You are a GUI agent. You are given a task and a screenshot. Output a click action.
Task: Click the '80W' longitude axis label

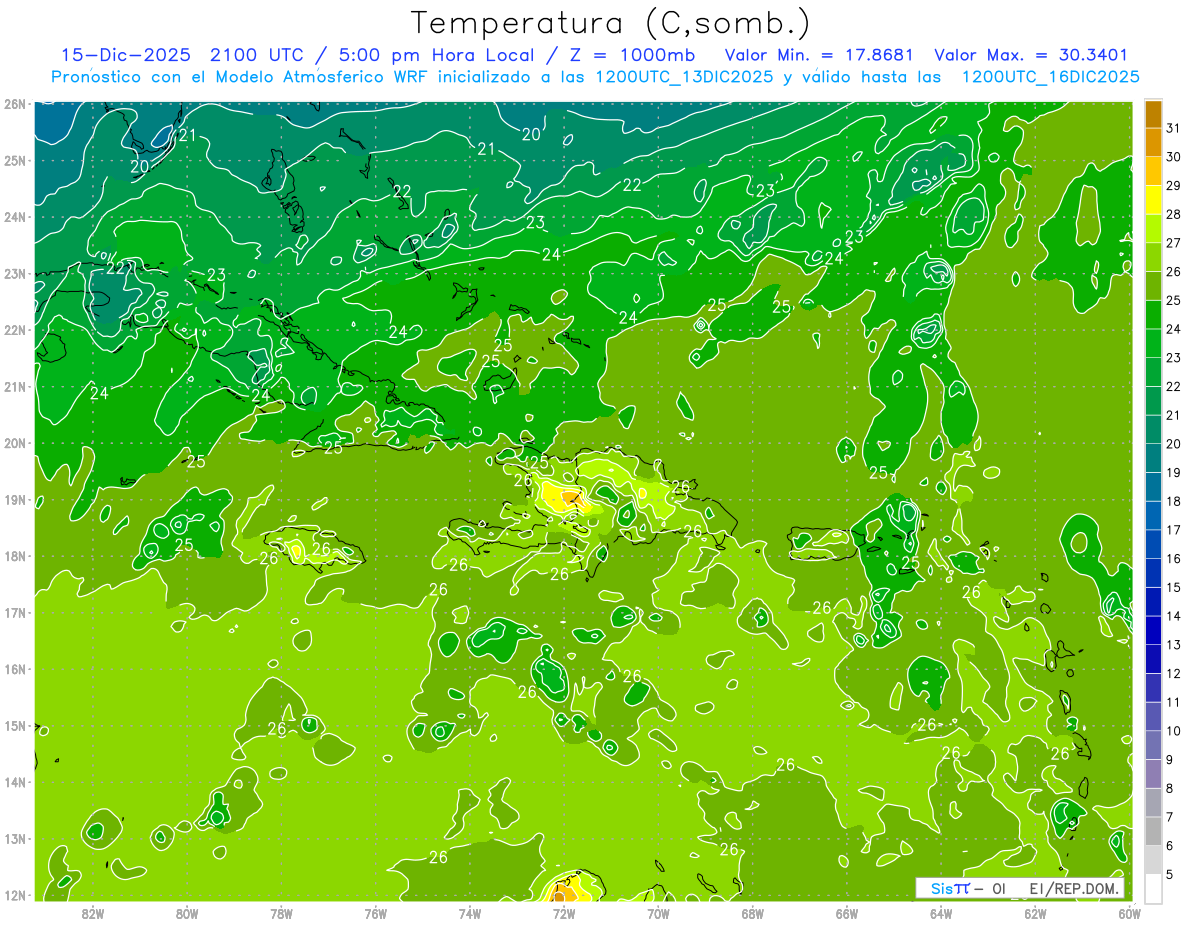point(187,913)
